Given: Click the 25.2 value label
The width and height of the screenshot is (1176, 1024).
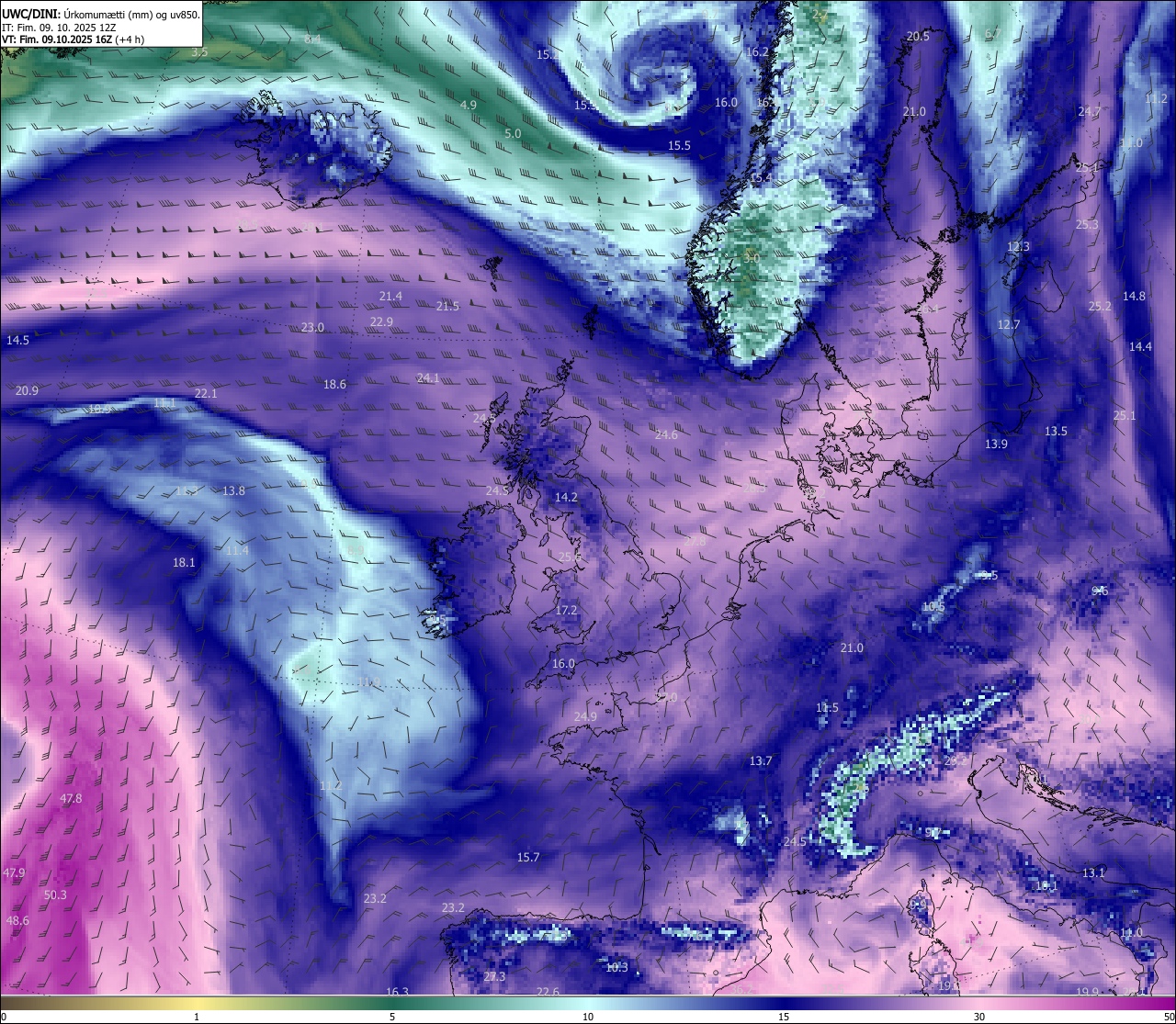Looking at the screenshot, I should pyautogui.click(x=1101, y=306).
